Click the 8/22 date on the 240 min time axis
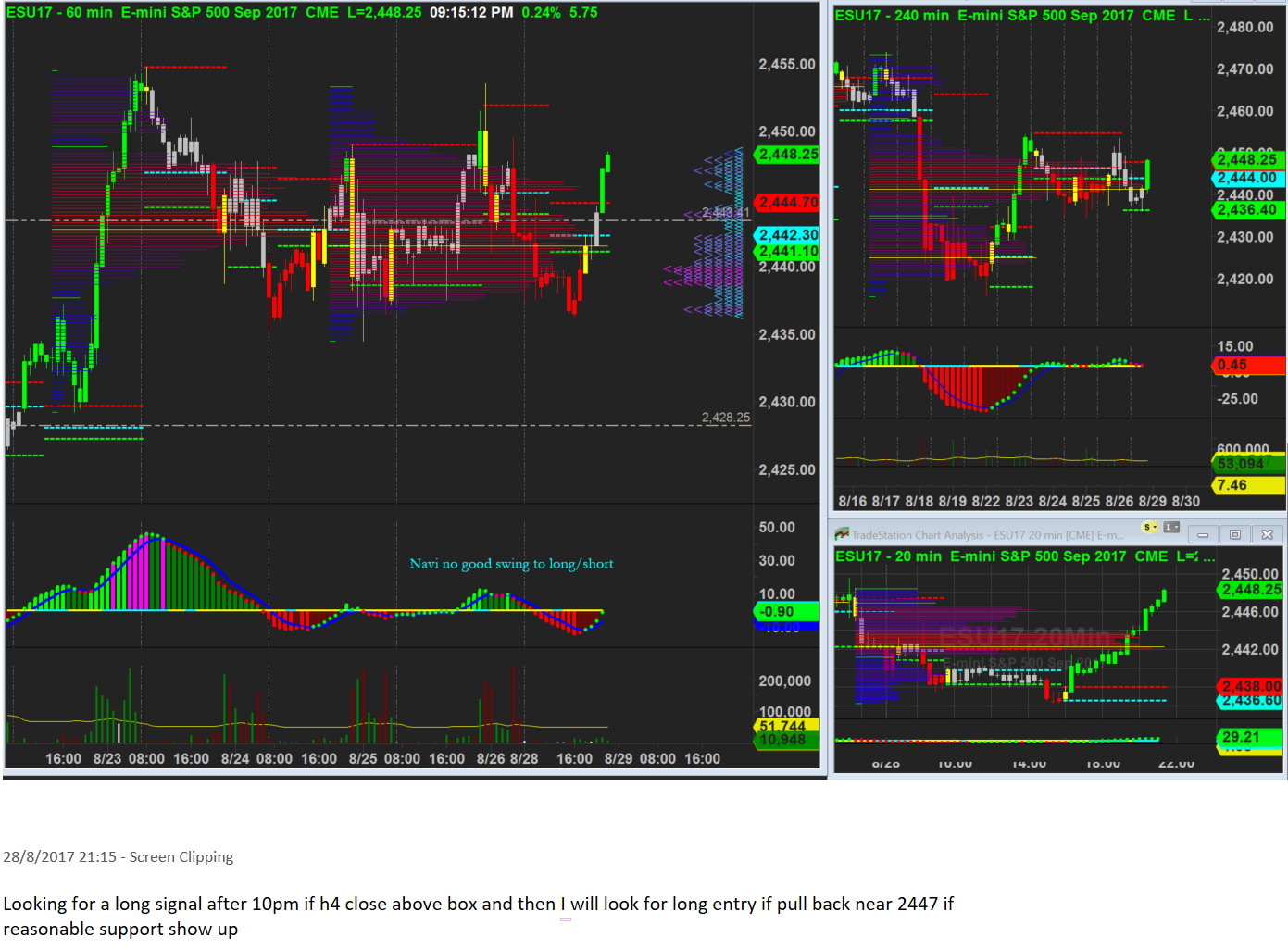Screen dimensions: 1288x949 (986, 502)
